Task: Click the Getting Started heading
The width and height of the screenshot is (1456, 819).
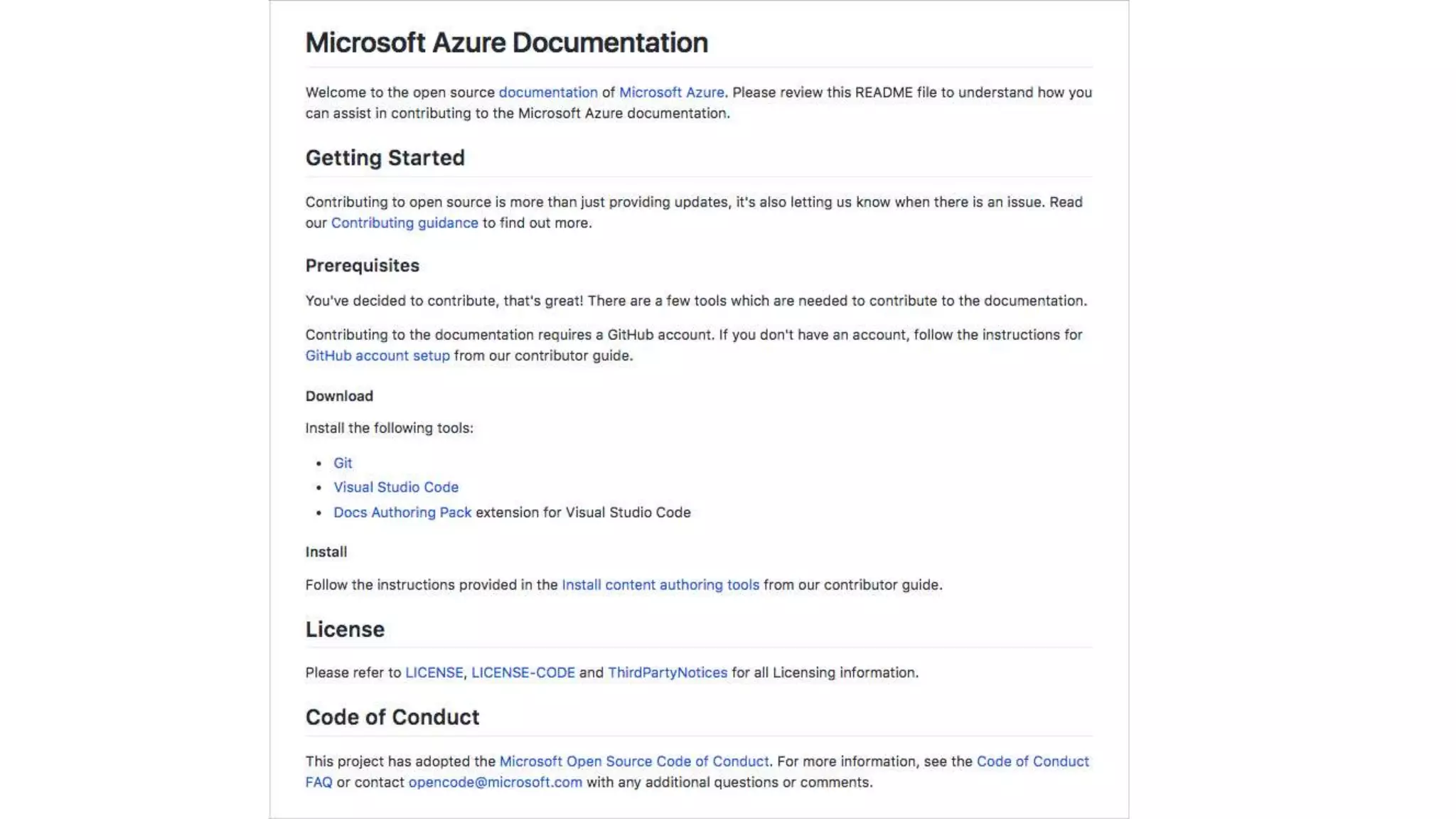Action: [385, 158]
